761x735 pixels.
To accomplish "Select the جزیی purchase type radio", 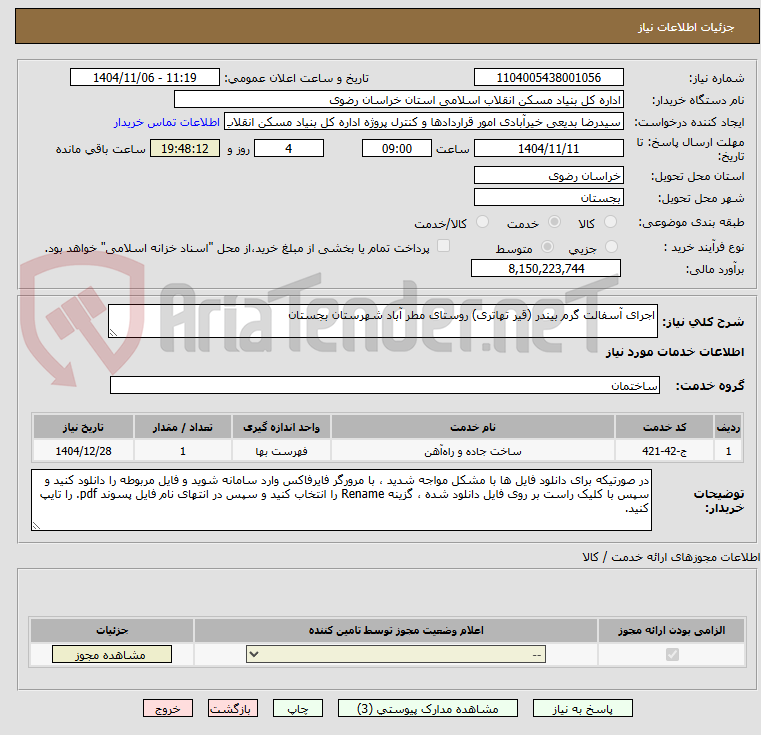I will click(612, 247).
